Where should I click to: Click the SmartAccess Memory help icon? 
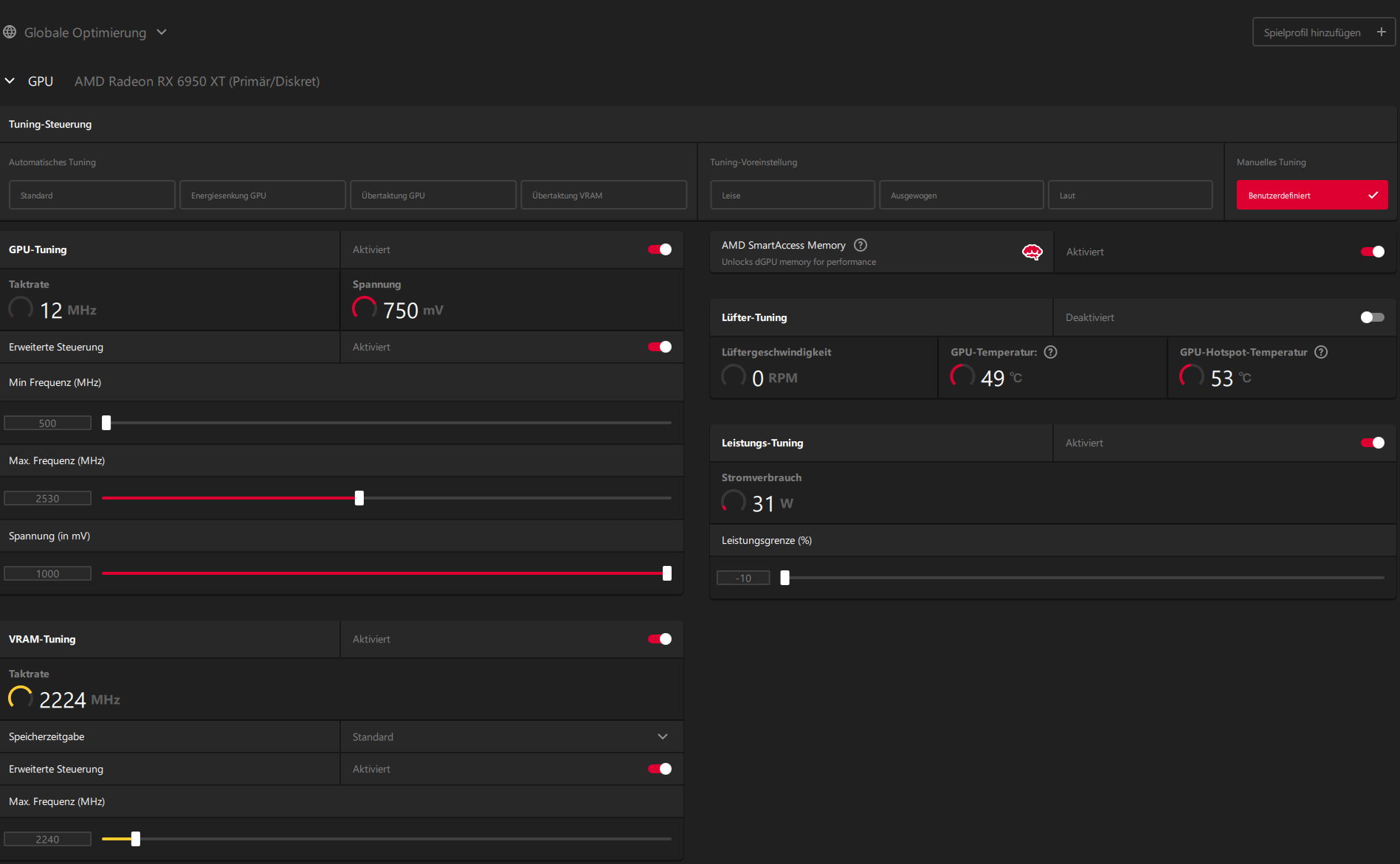(861, 245)
